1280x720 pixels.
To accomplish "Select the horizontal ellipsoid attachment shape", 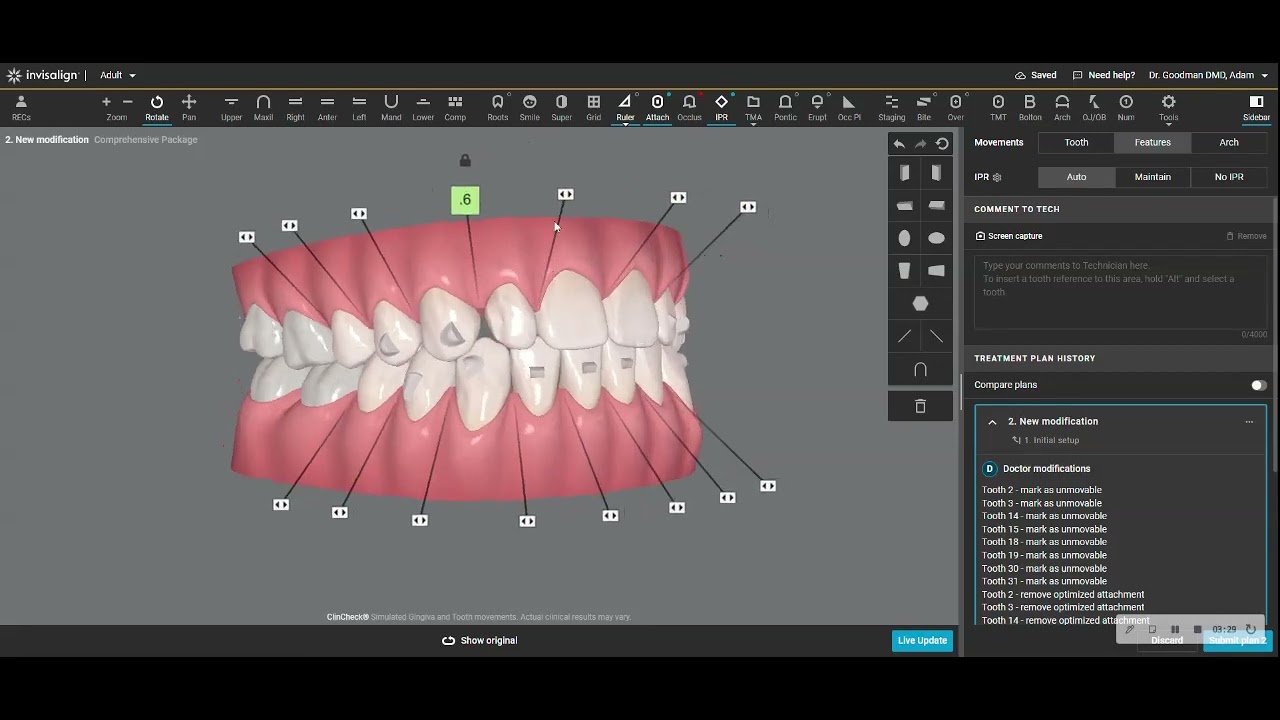I will (x=936, y=238).
